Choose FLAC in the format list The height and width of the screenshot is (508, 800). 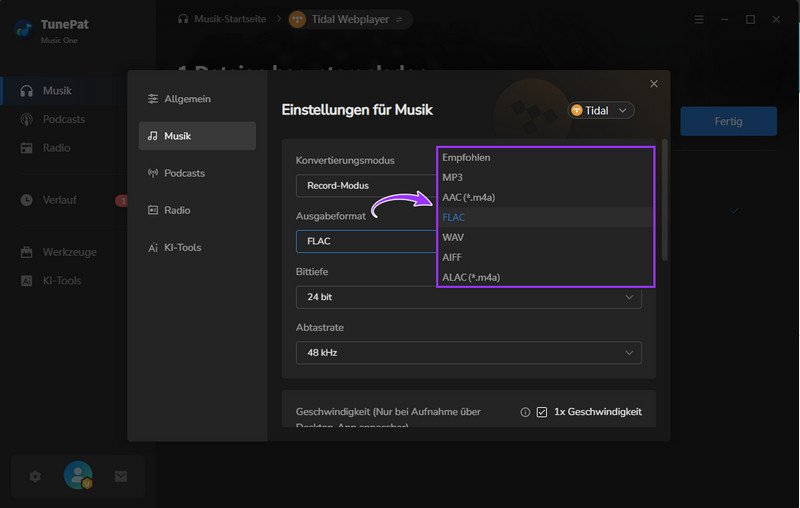coord(545,217)
